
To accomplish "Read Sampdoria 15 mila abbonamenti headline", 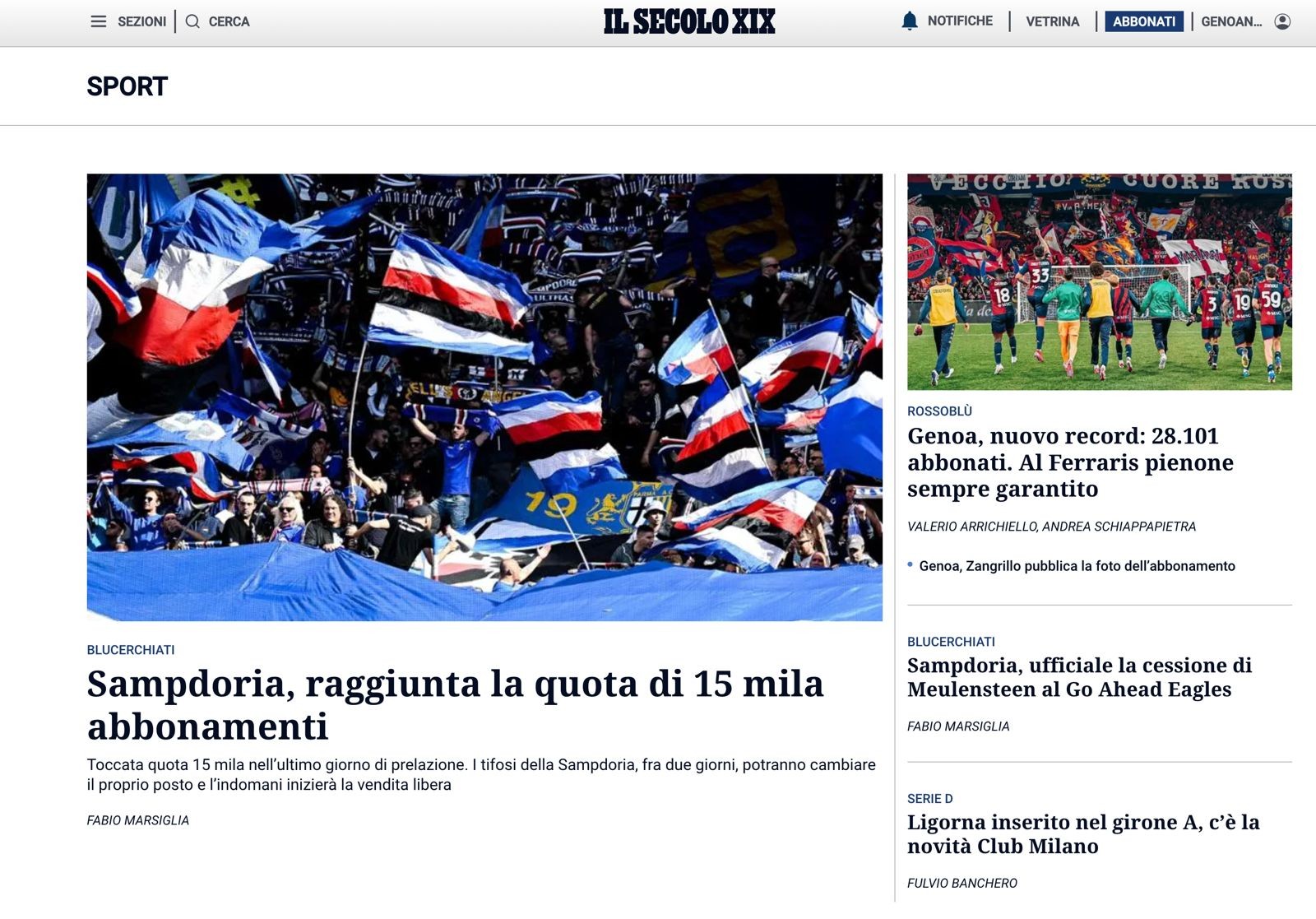I will tap(455, 704).
